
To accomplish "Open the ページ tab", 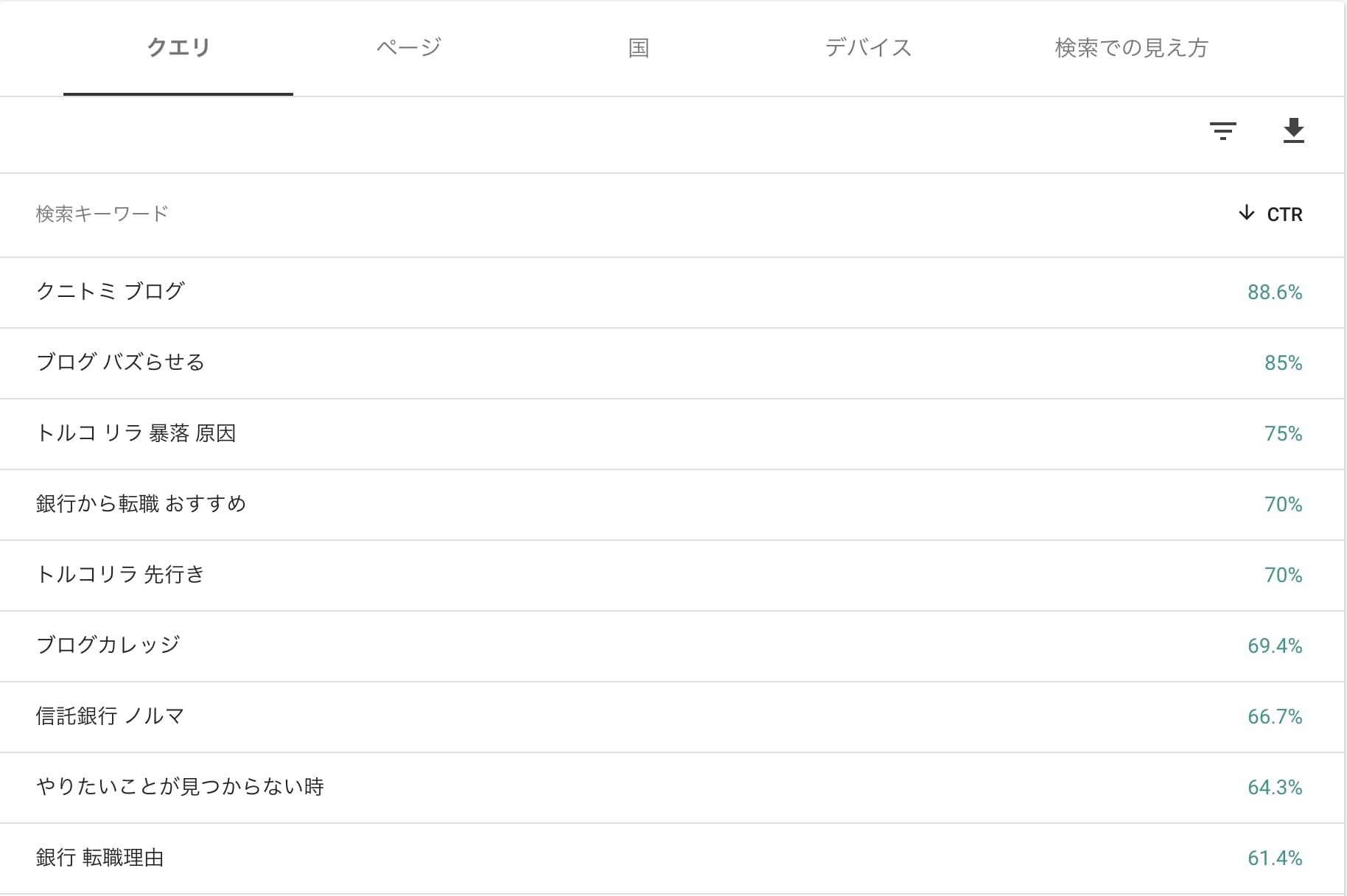I will (x=408, y=48).
